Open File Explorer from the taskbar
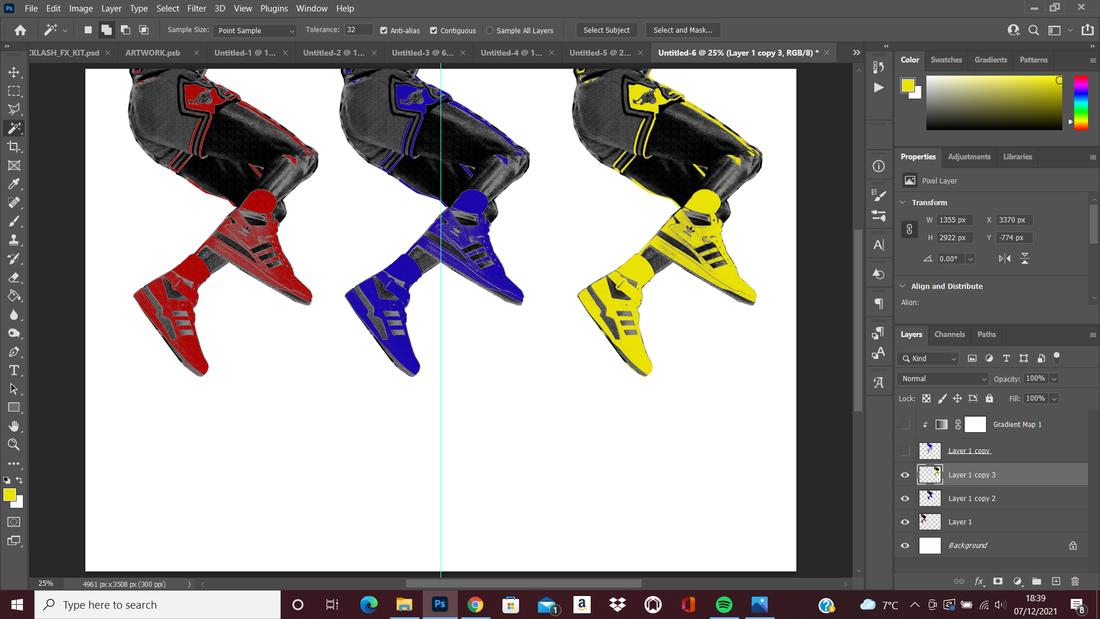The height and width of the screenshot is (619, 1100). [404, 604]
